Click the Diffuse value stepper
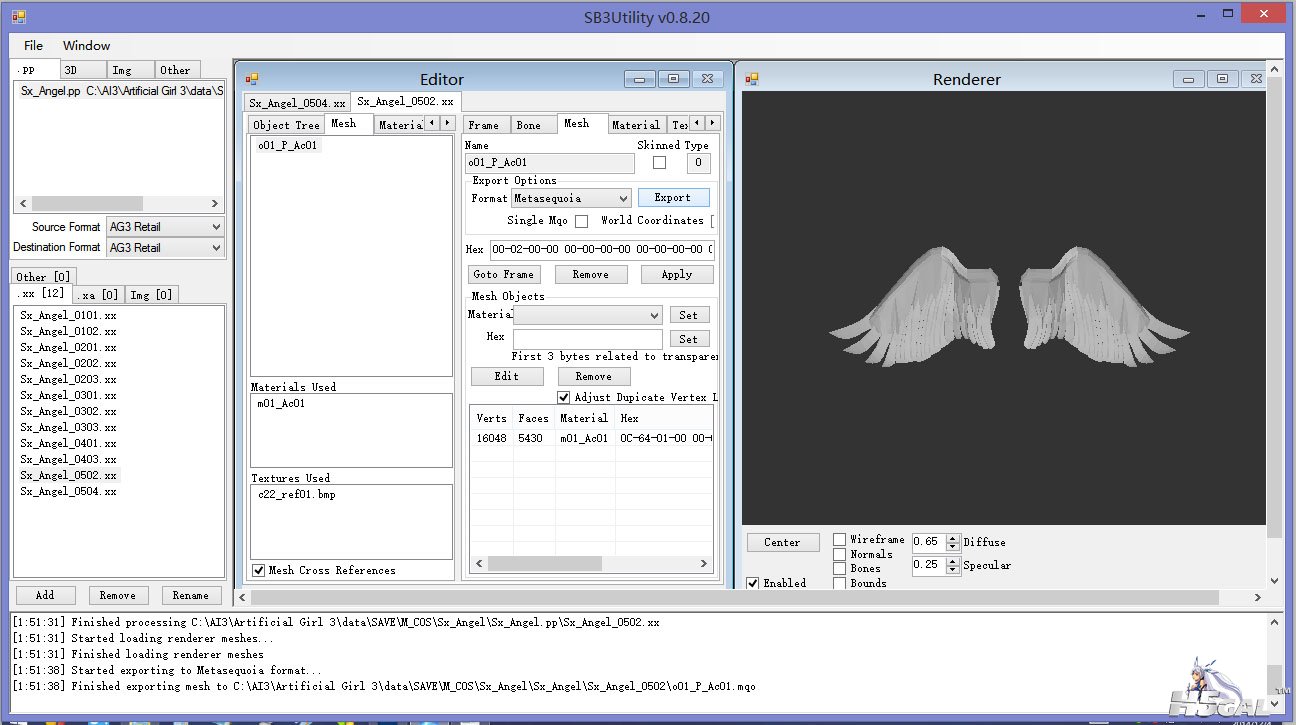Screen dimensions: 1296x725 [955, 542]
